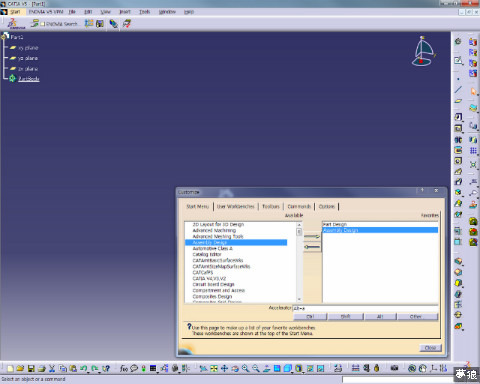Image resolution: width=480 pixels, height=384 pixels.
Task: Open the File menu
Action: [x=72, y=12]
